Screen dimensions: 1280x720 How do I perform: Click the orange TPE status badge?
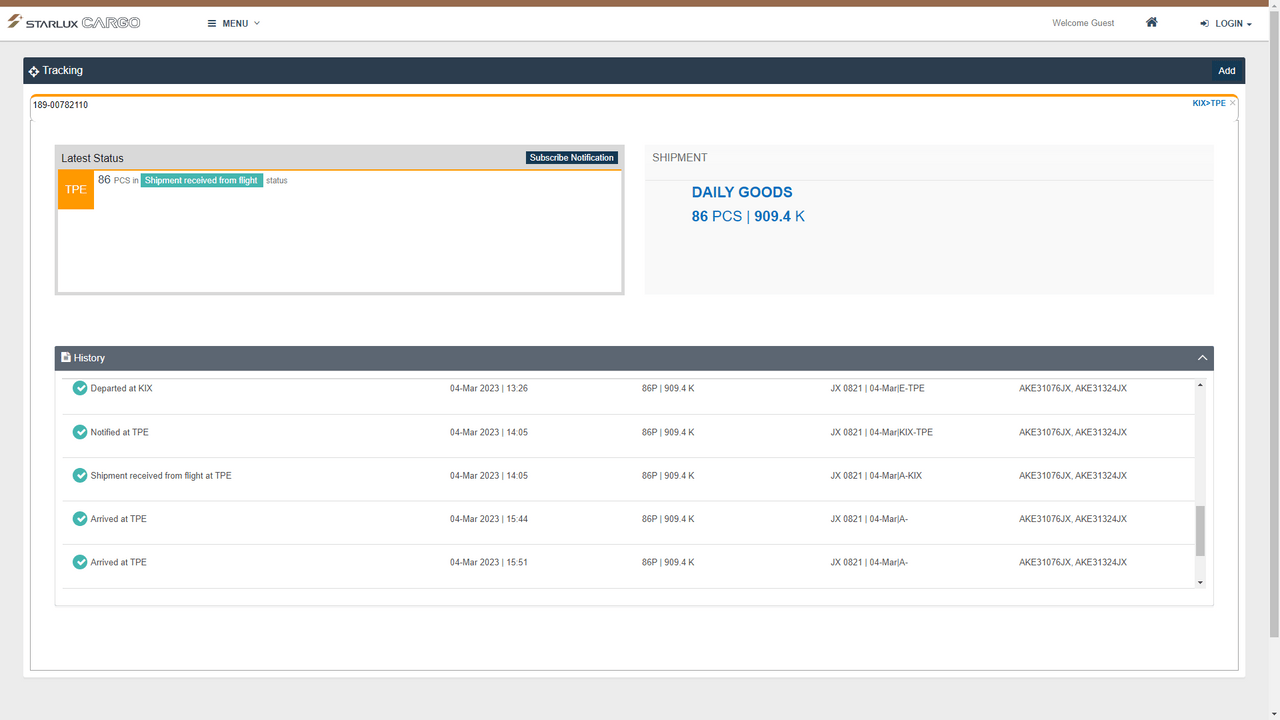coord(76,190)
